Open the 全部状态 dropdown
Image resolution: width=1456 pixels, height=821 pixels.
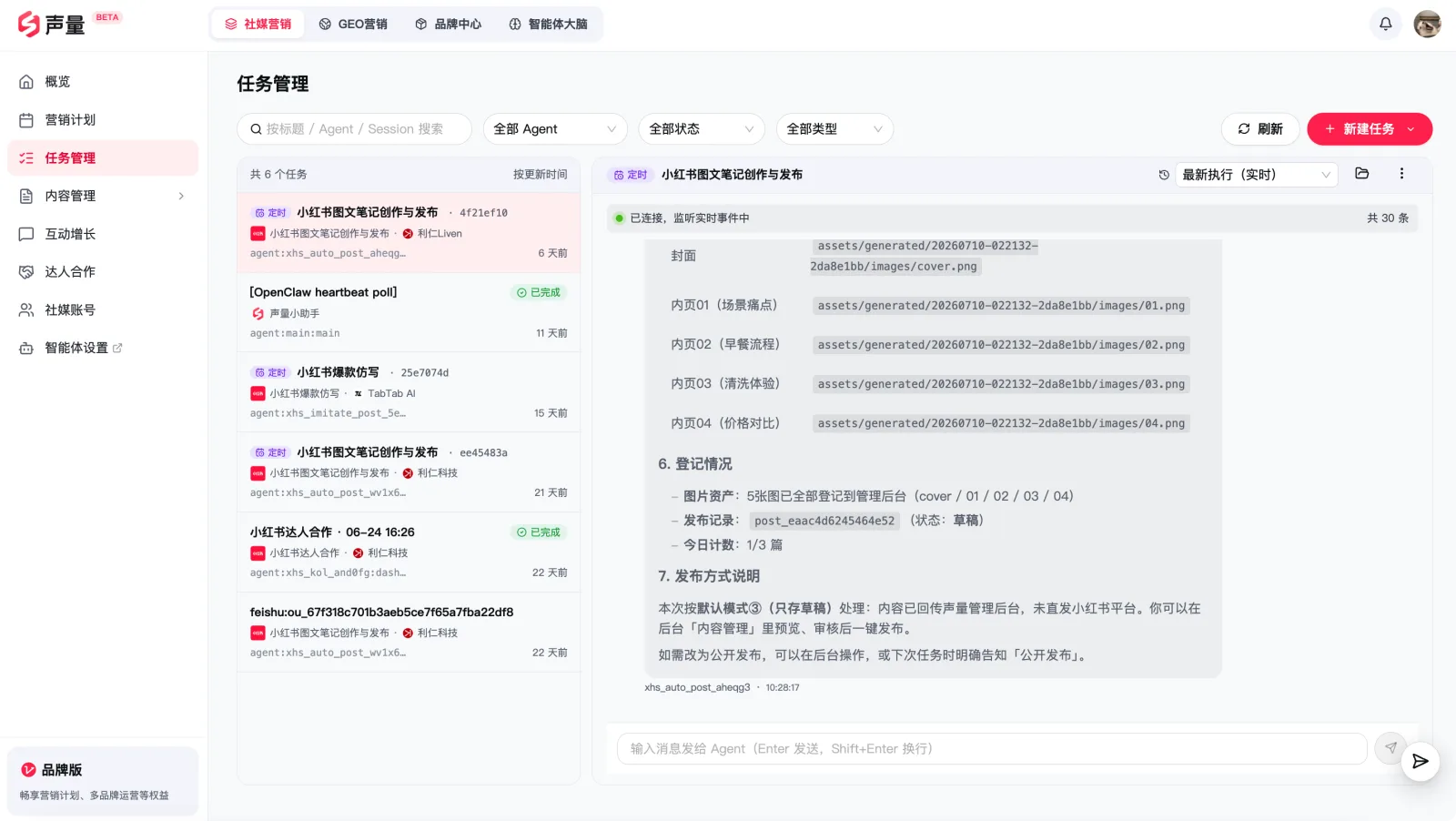(x=702, y=129)
